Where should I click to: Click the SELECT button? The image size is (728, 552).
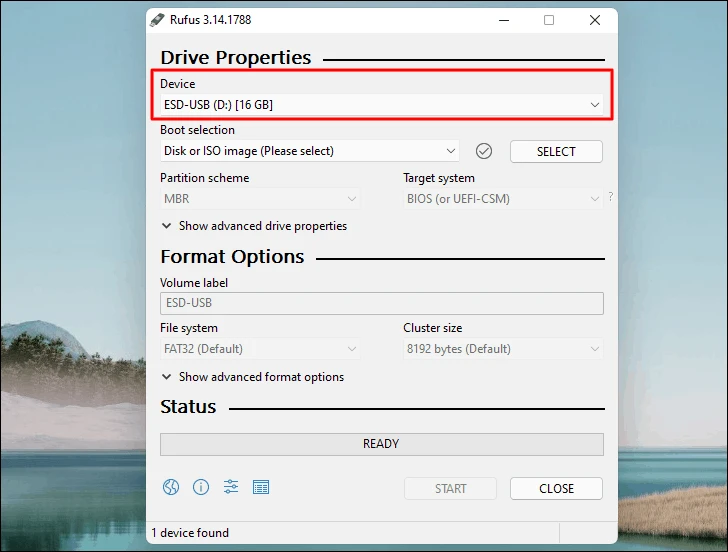556,151
